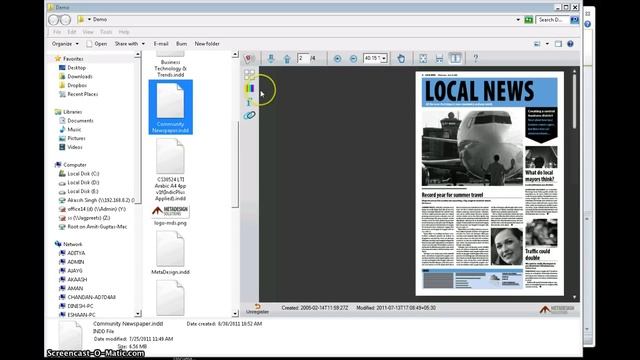Open the links panel chain icon
Screen dimensions: 640x360
tap(249, 116)
